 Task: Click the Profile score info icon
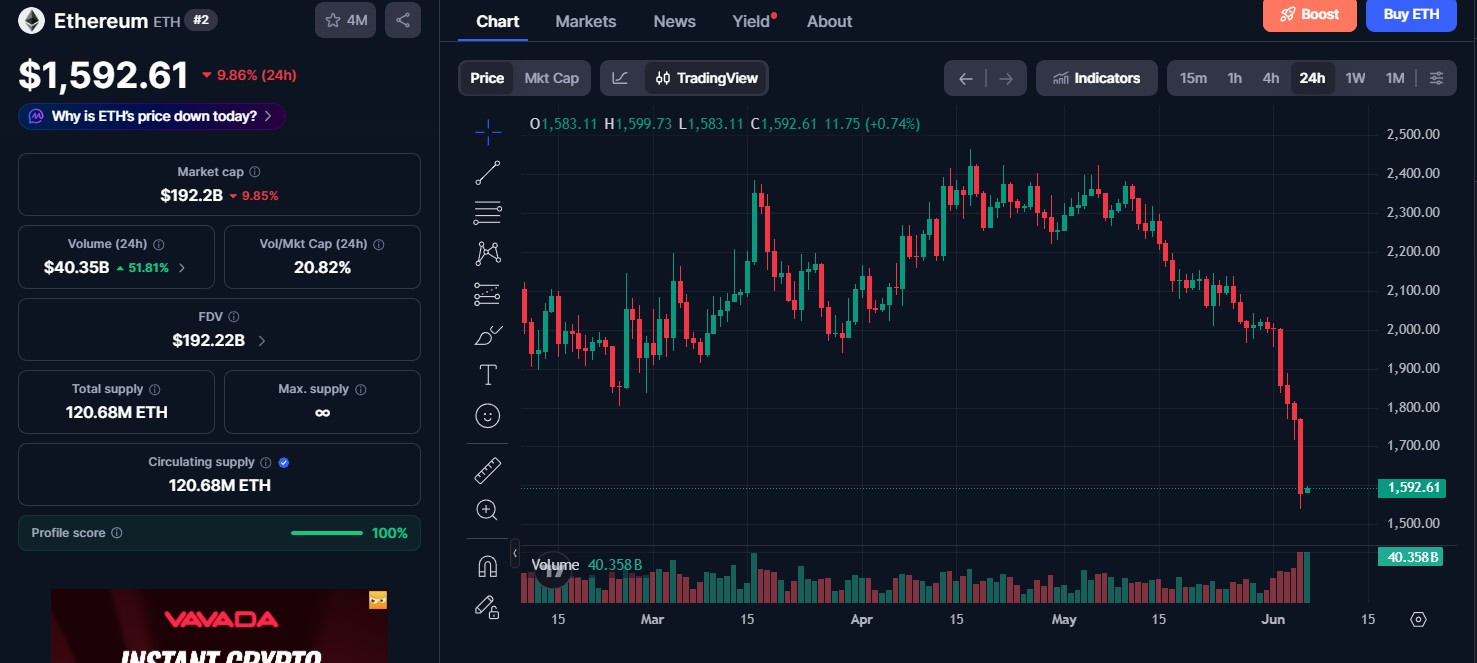click(x=117, y=533)
